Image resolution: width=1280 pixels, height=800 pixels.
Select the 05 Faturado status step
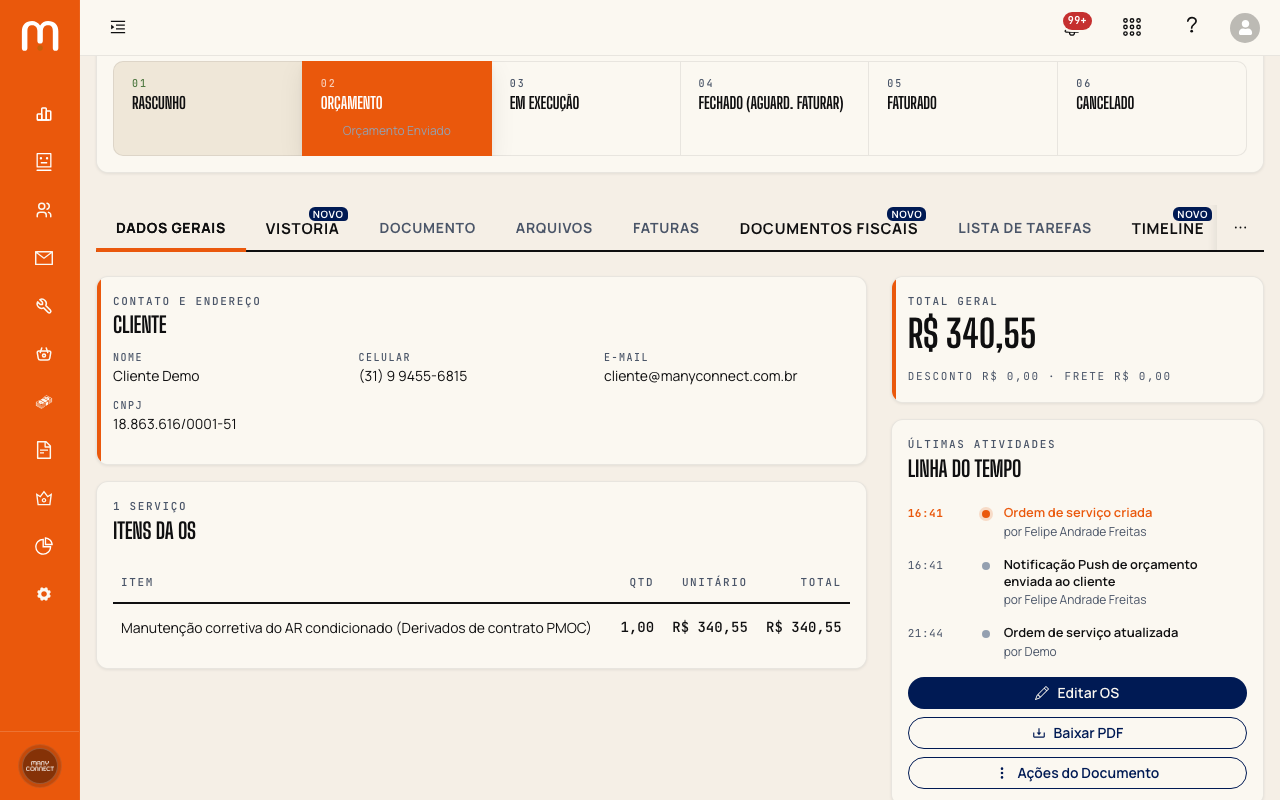coord(963,108)
